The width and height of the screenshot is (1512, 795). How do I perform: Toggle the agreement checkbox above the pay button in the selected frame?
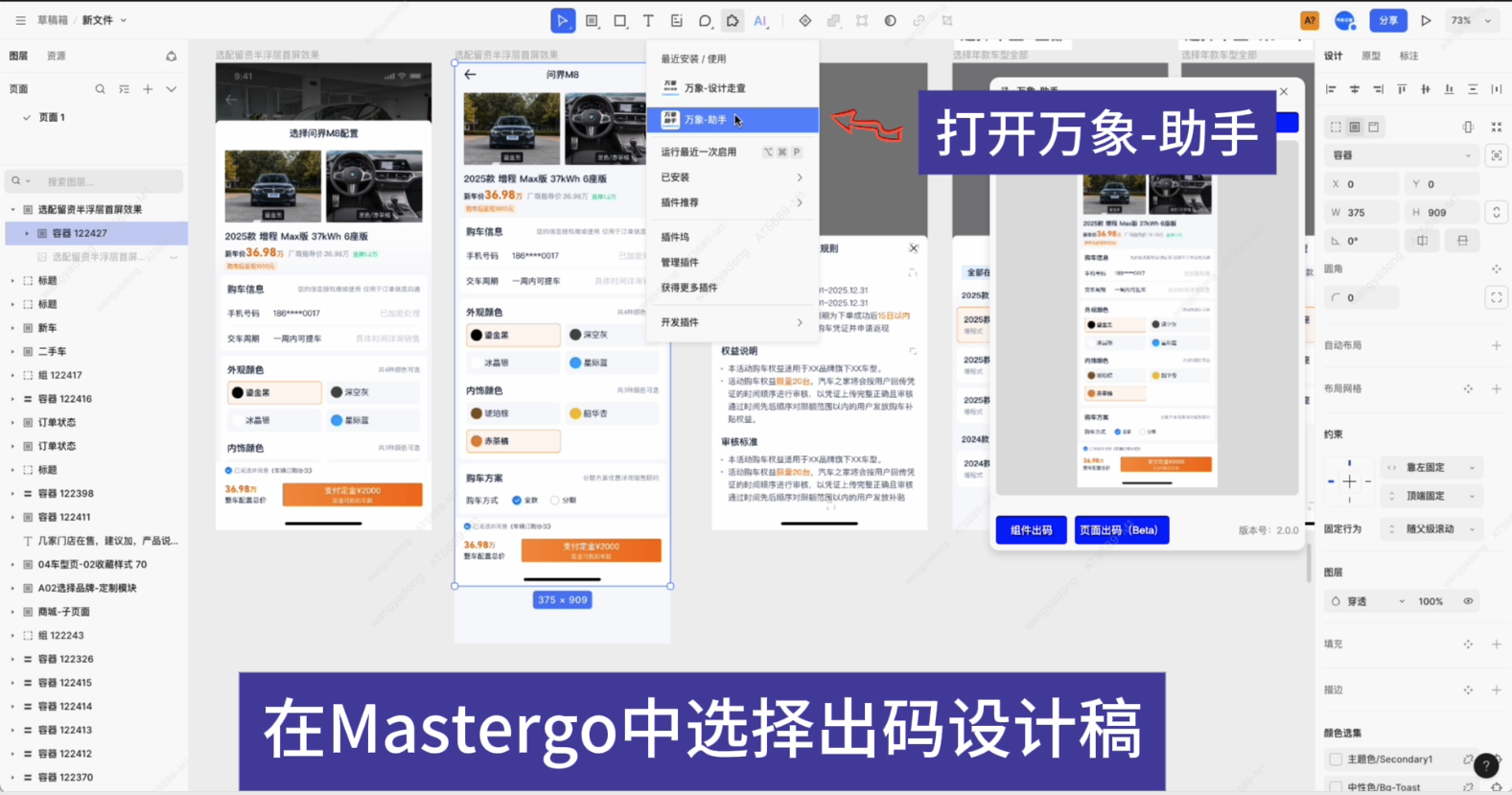pos(467,526)
